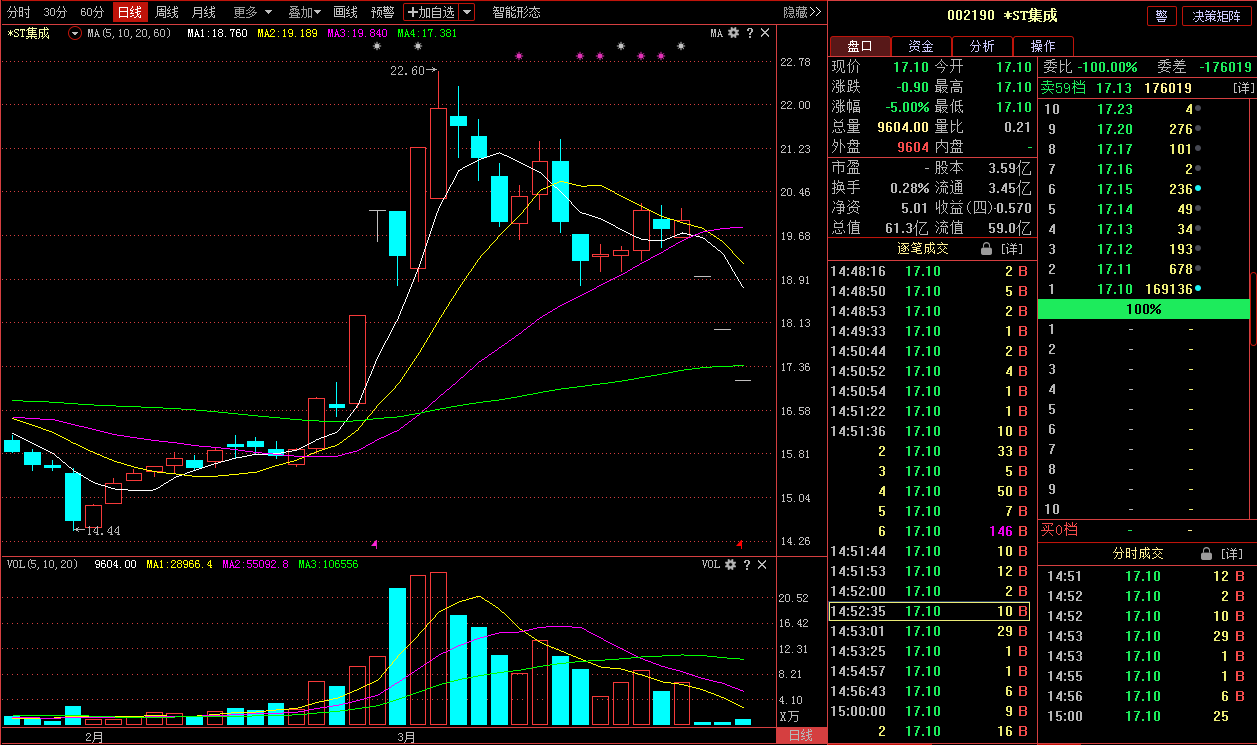The height and width of the screenshot is (745, 1257).
Task: Select the 日线 daily chart
Action: (129, 12)
